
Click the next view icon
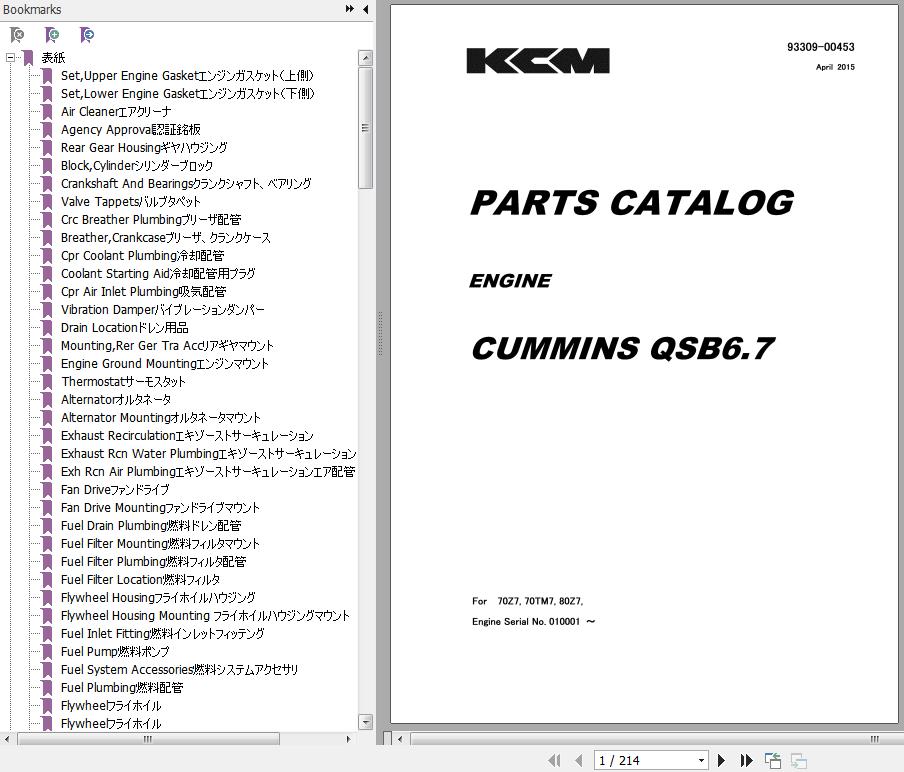tap(798, 760)
